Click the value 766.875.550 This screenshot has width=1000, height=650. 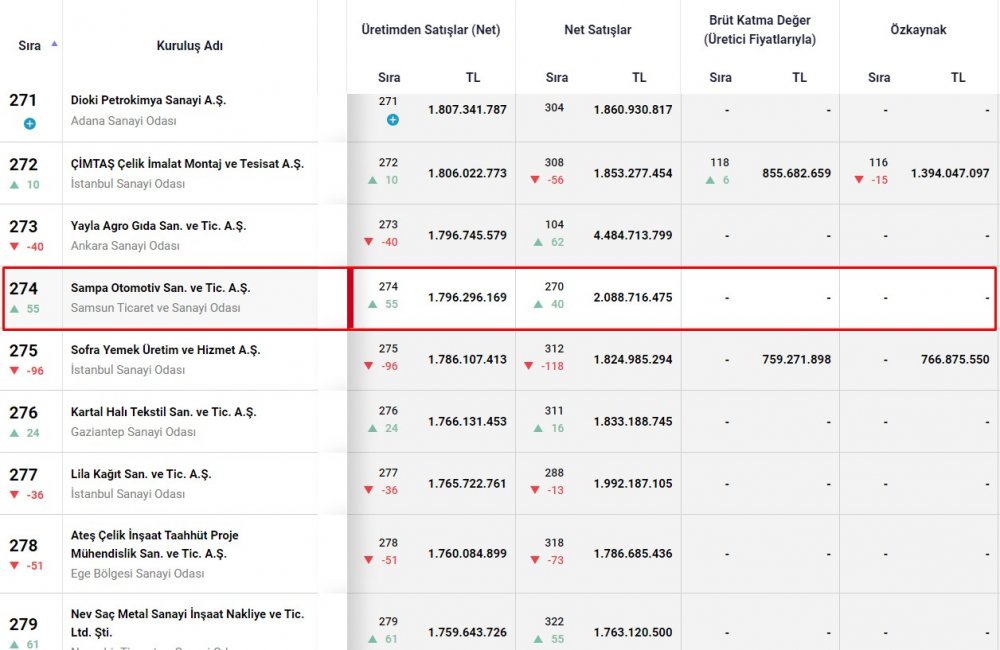[x=955, y=359]
